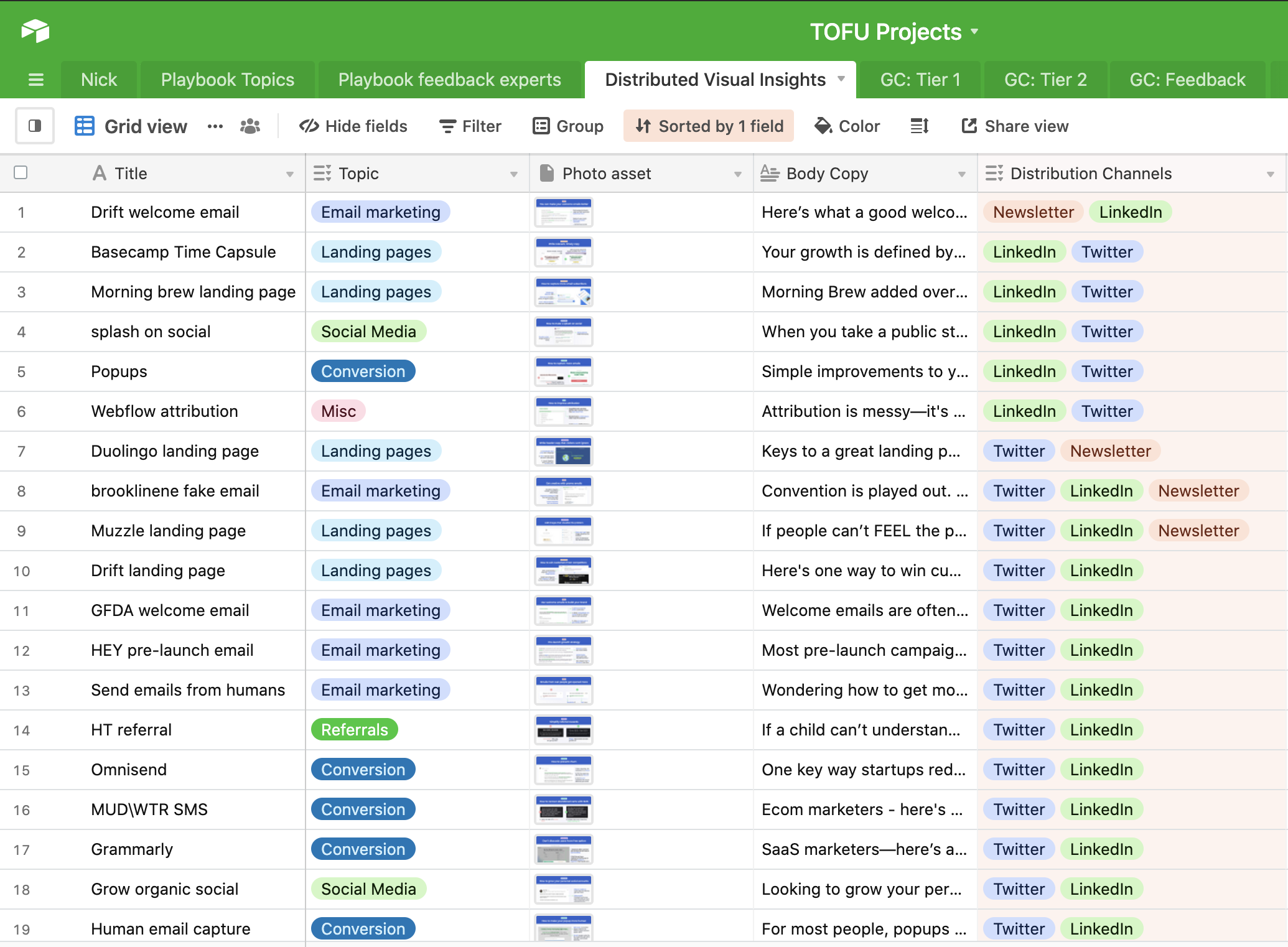Click the collaborators people icon

(x=250, y=126)
